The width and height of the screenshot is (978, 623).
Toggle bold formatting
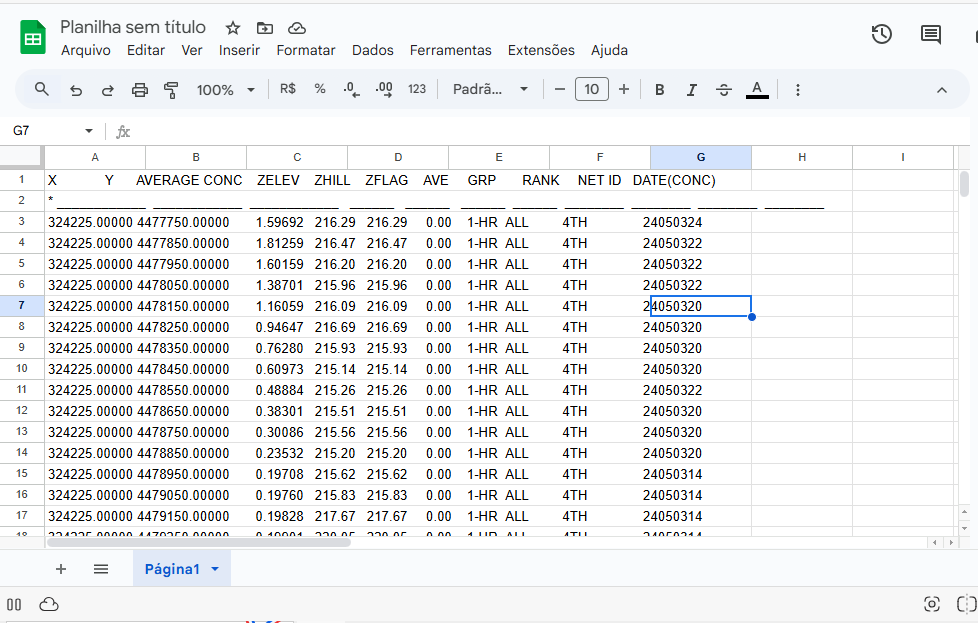[659, 90]
